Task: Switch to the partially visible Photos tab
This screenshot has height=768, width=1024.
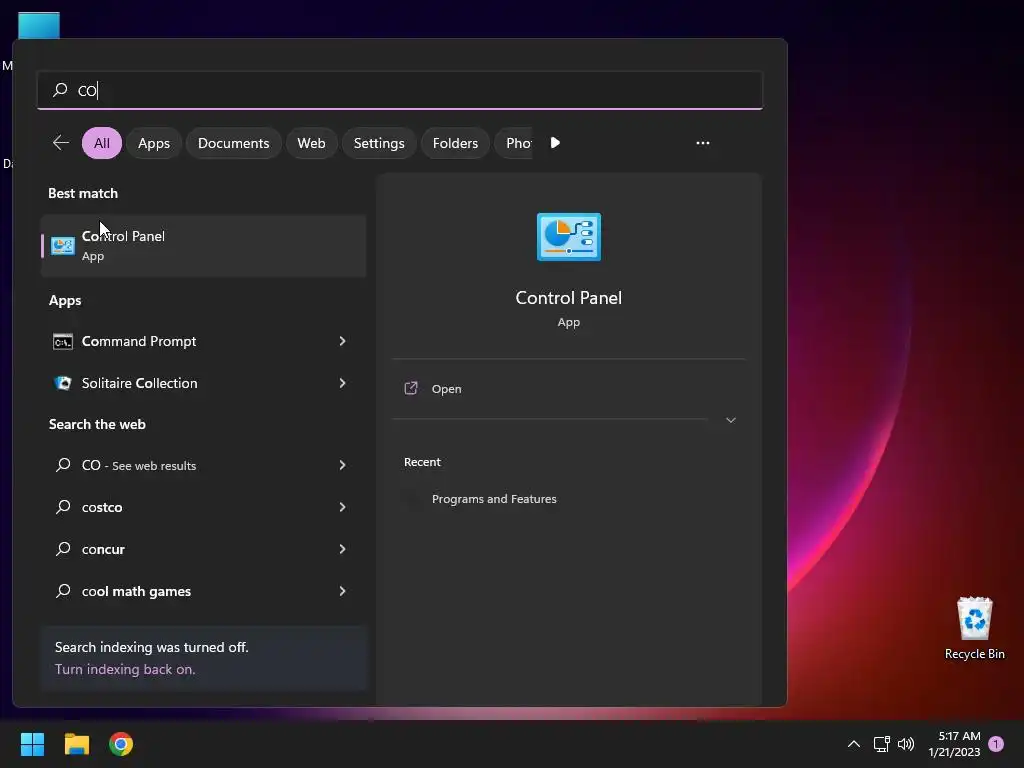Action: pyautogui.click(x=514, y=143)
